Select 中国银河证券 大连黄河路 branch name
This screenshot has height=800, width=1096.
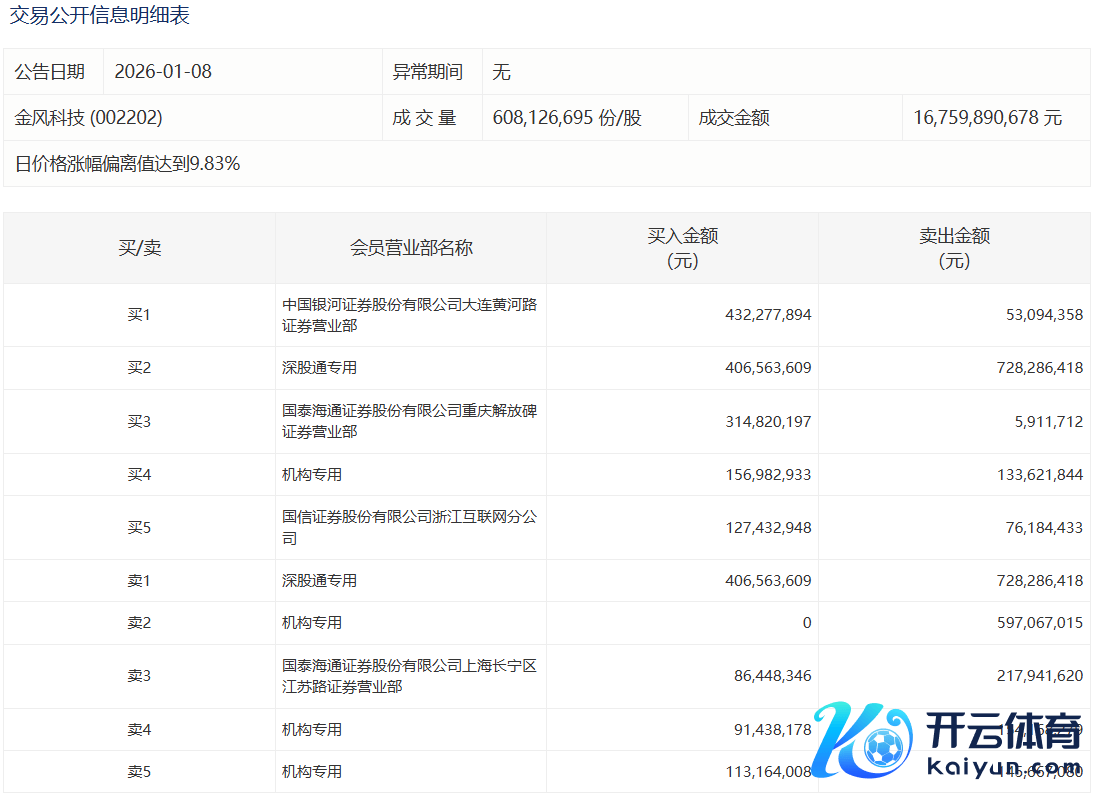tap(409, 315)
